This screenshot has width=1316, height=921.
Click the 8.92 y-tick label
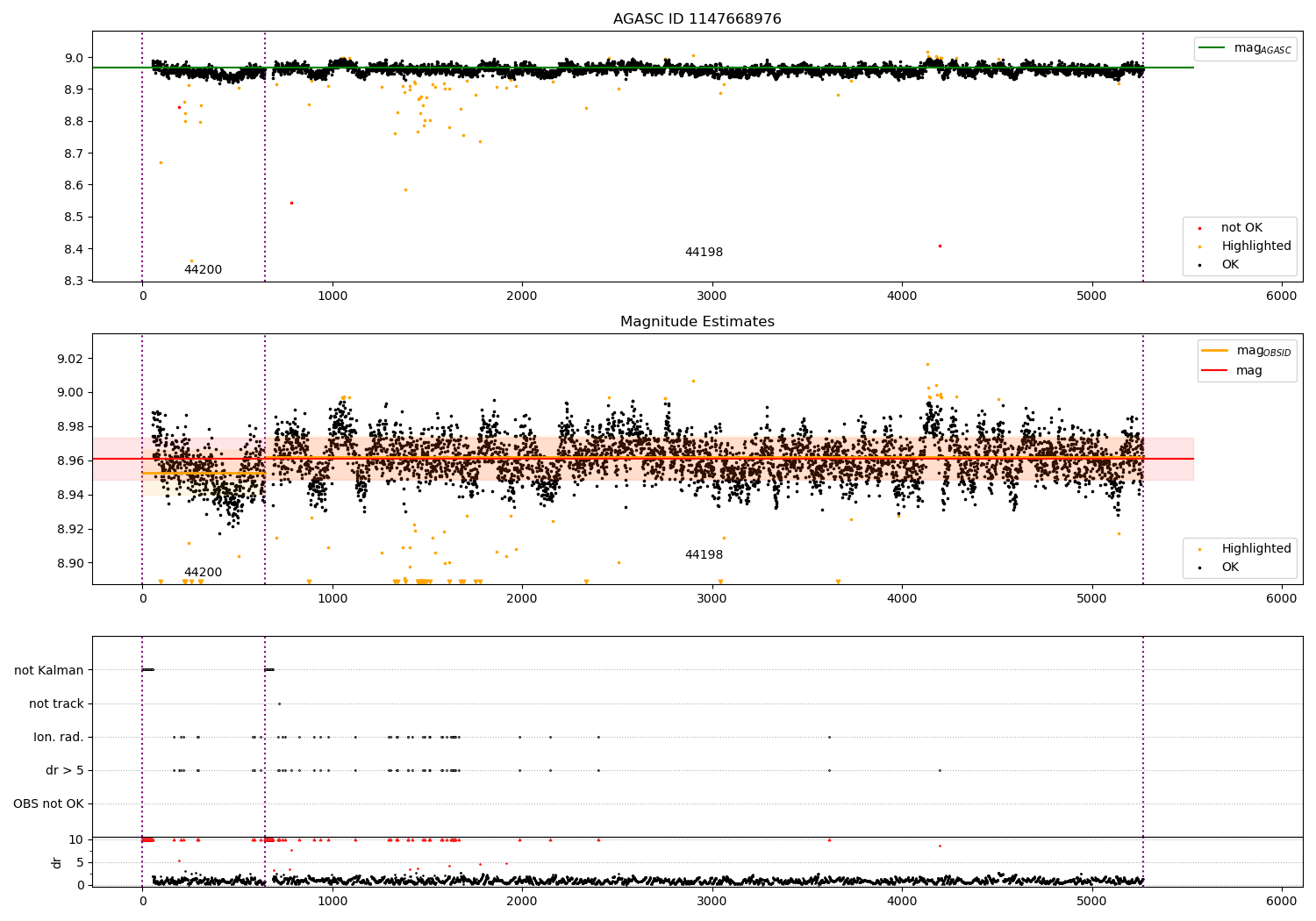coord(71,529)
